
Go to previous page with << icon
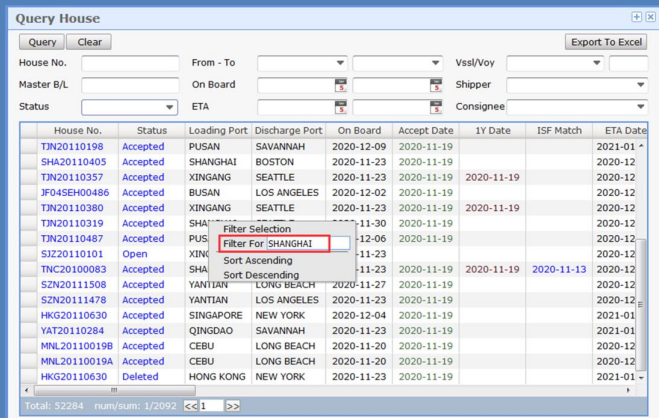point(190,406)
